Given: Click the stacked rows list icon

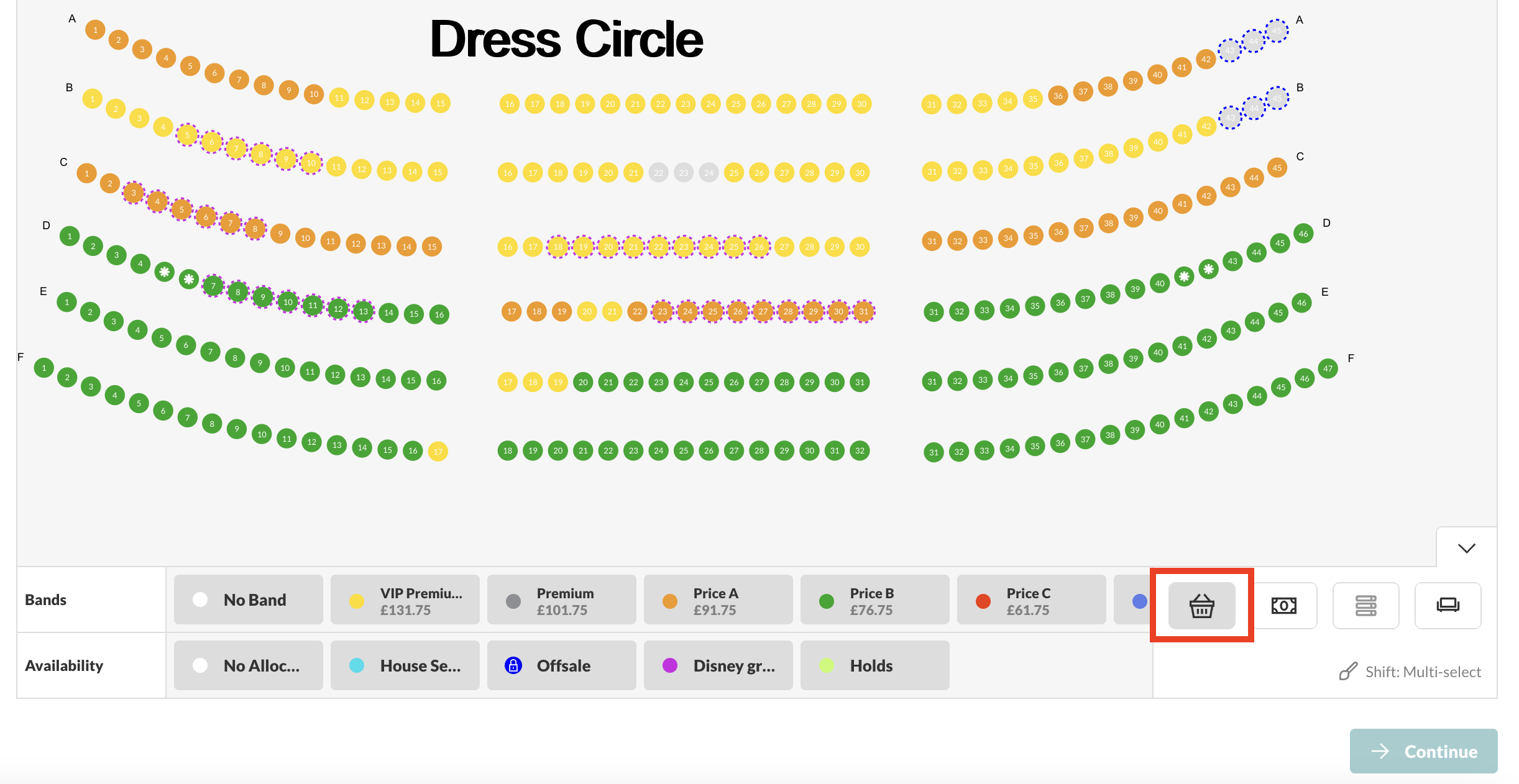Looking at the screenshot, I should [1365, 606].
